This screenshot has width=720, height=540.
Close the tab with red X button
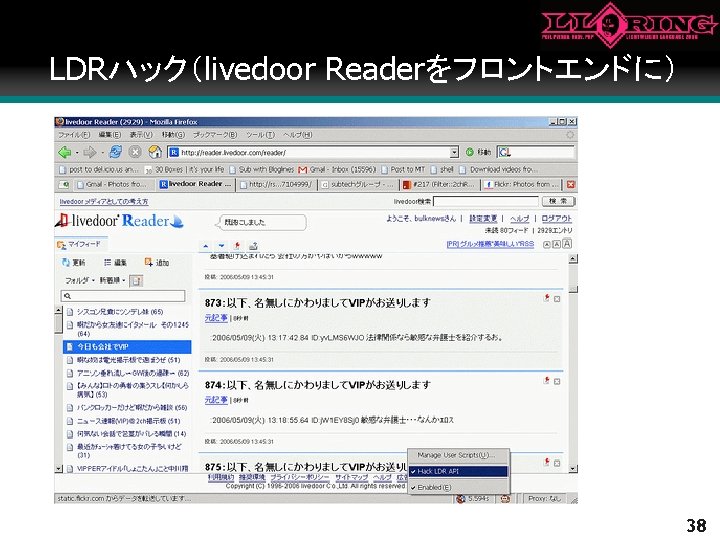[570, 185]
